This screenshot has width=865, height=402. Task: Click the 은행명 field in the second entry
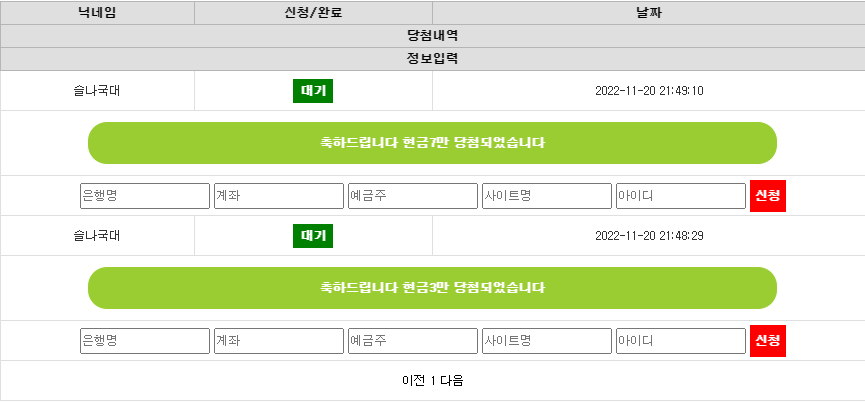click(x=145, y=341)
